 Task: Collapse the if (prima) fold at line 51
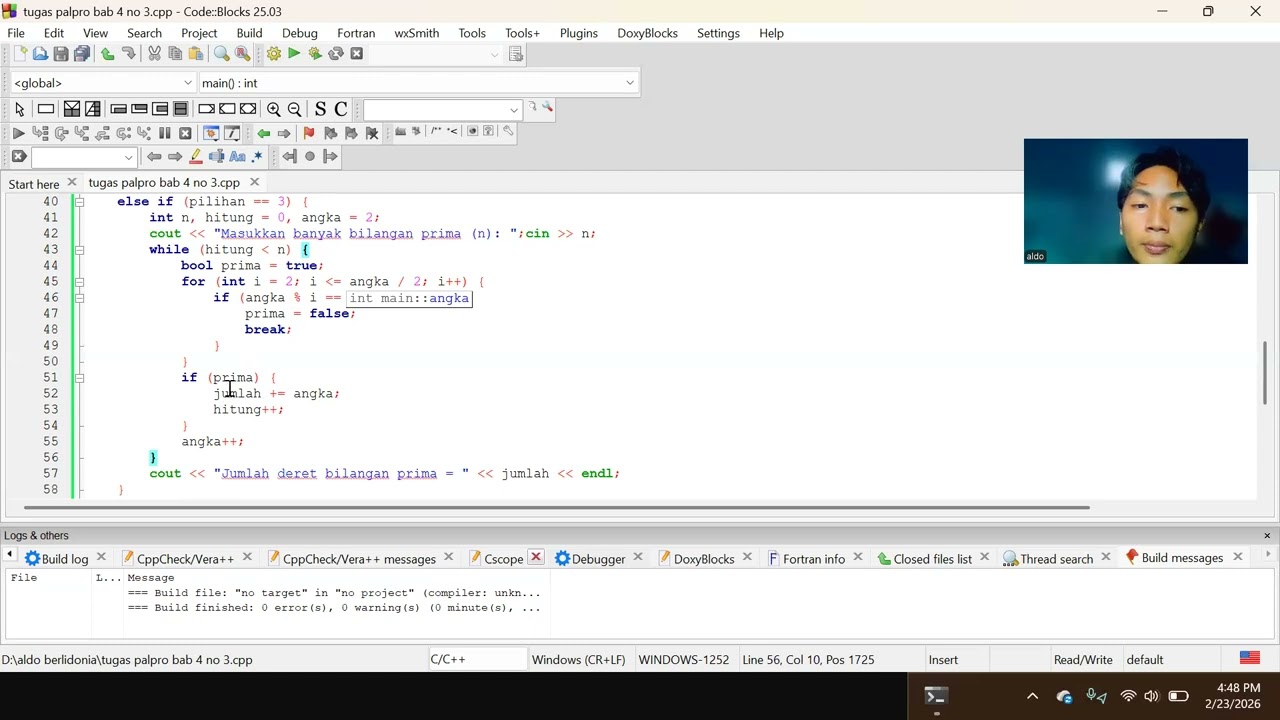pos(79,378)
